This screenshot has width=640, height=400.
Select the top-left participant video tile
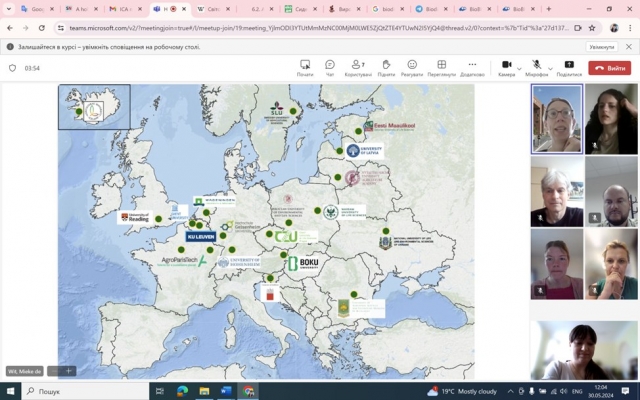(x=557, y=118)
